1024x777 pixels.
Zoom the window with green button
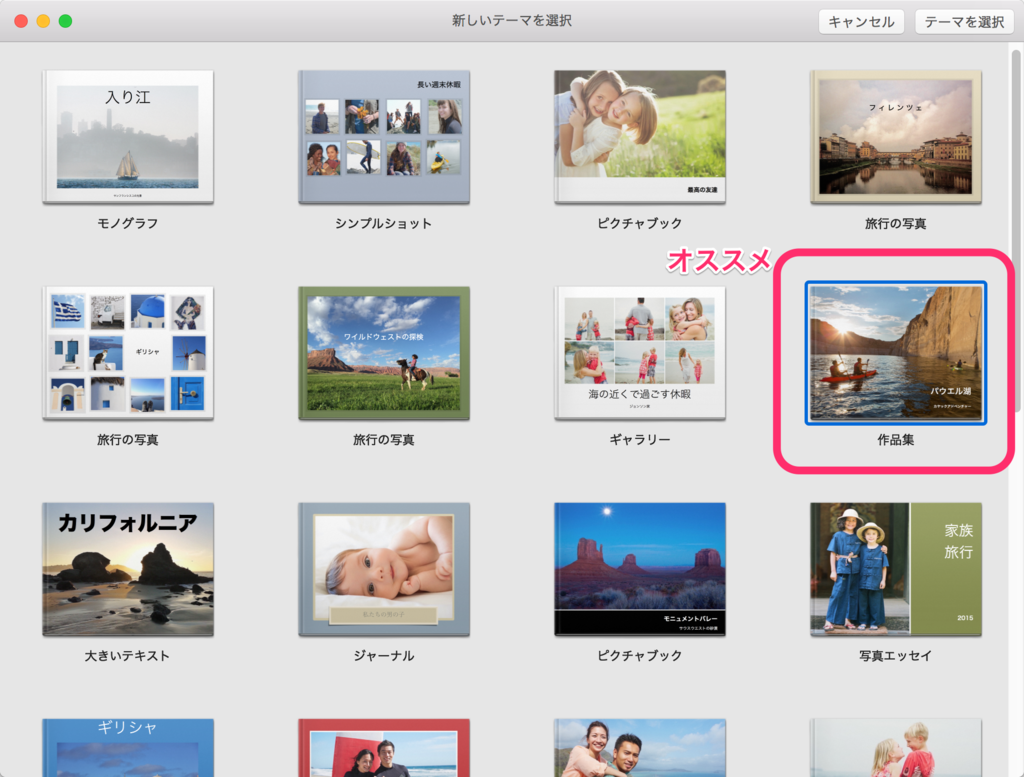(x=65, y=21)
